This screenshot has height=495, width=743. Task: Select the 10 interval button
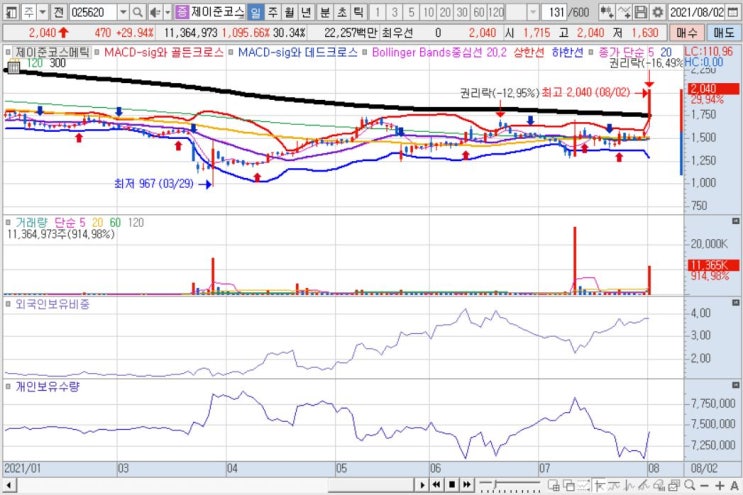tap(428, 12)
